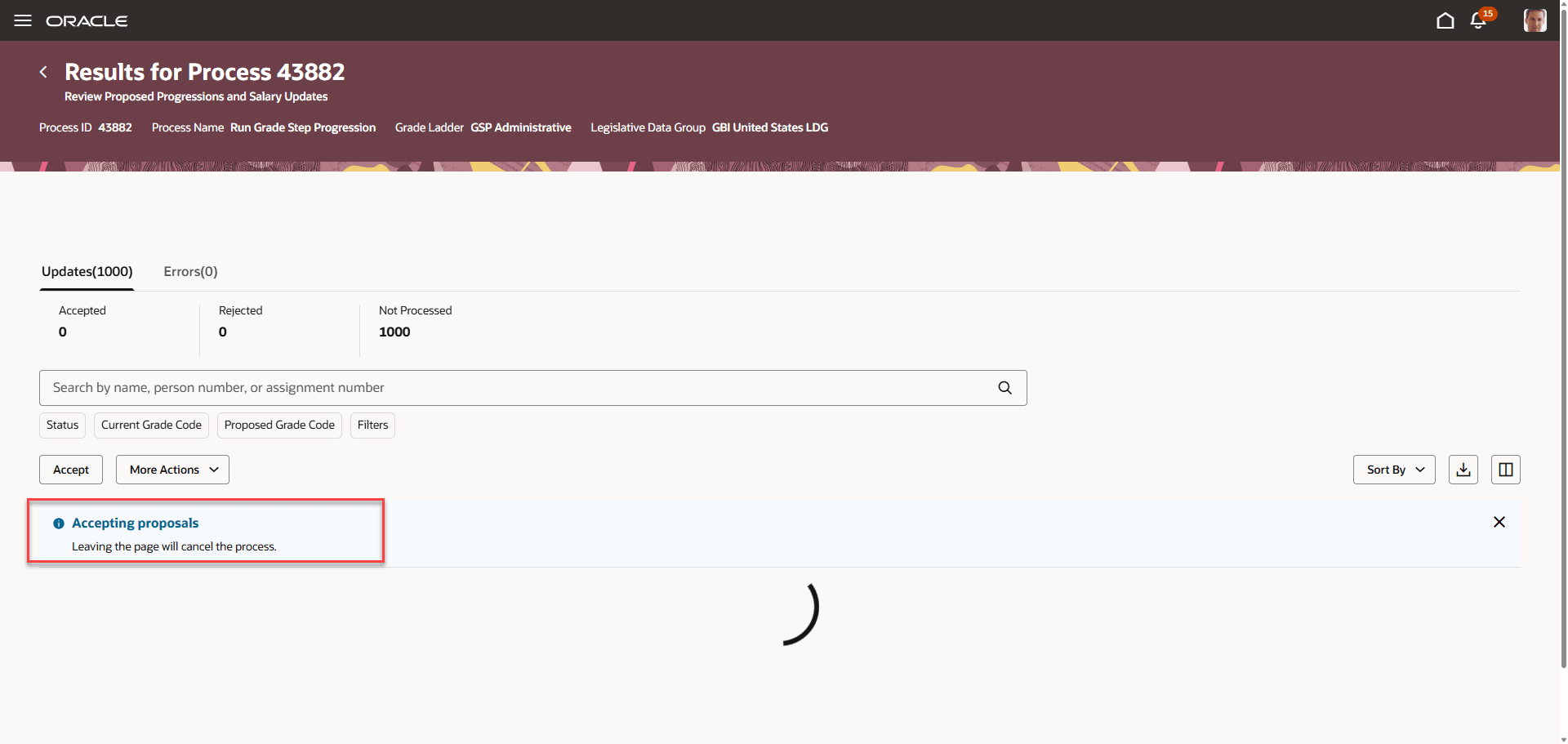The image size is (1568, 744).
Task: Click the Not Processed count 1000
Action: point(394,332)
